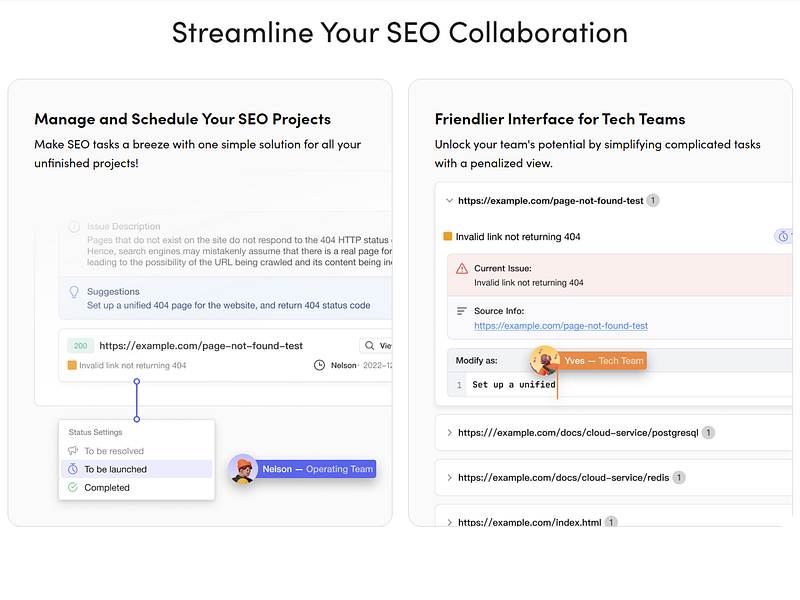Open the Source Info page-not-found-test link

click(561, 326)
